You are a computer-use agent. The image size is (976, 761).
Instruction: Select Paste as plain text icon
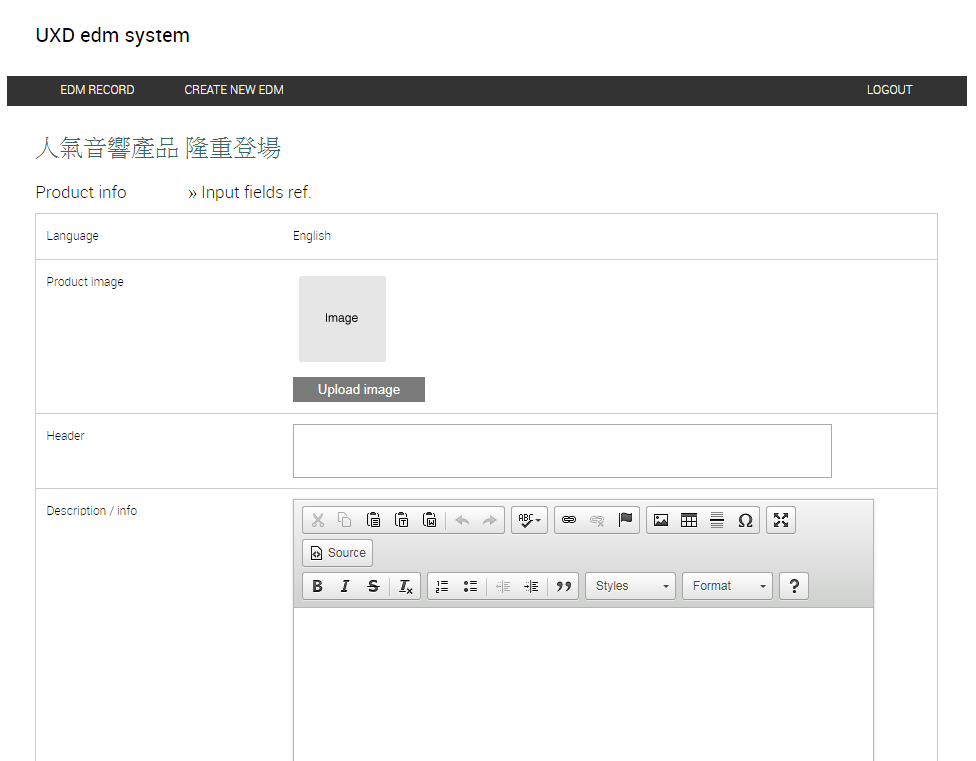pyautogui.click(x=401, y=520)
